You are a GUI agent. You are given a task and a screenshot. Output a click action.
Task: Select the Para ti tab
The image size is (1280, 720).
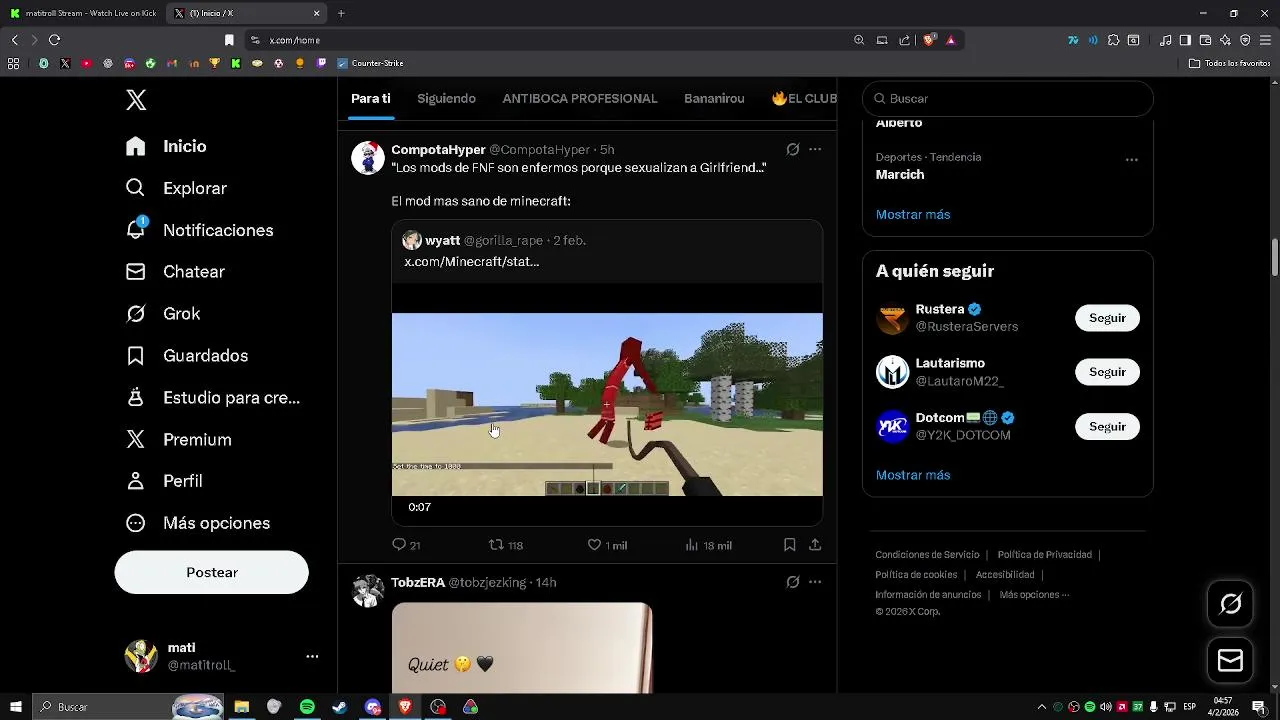[x=370, y=99]
